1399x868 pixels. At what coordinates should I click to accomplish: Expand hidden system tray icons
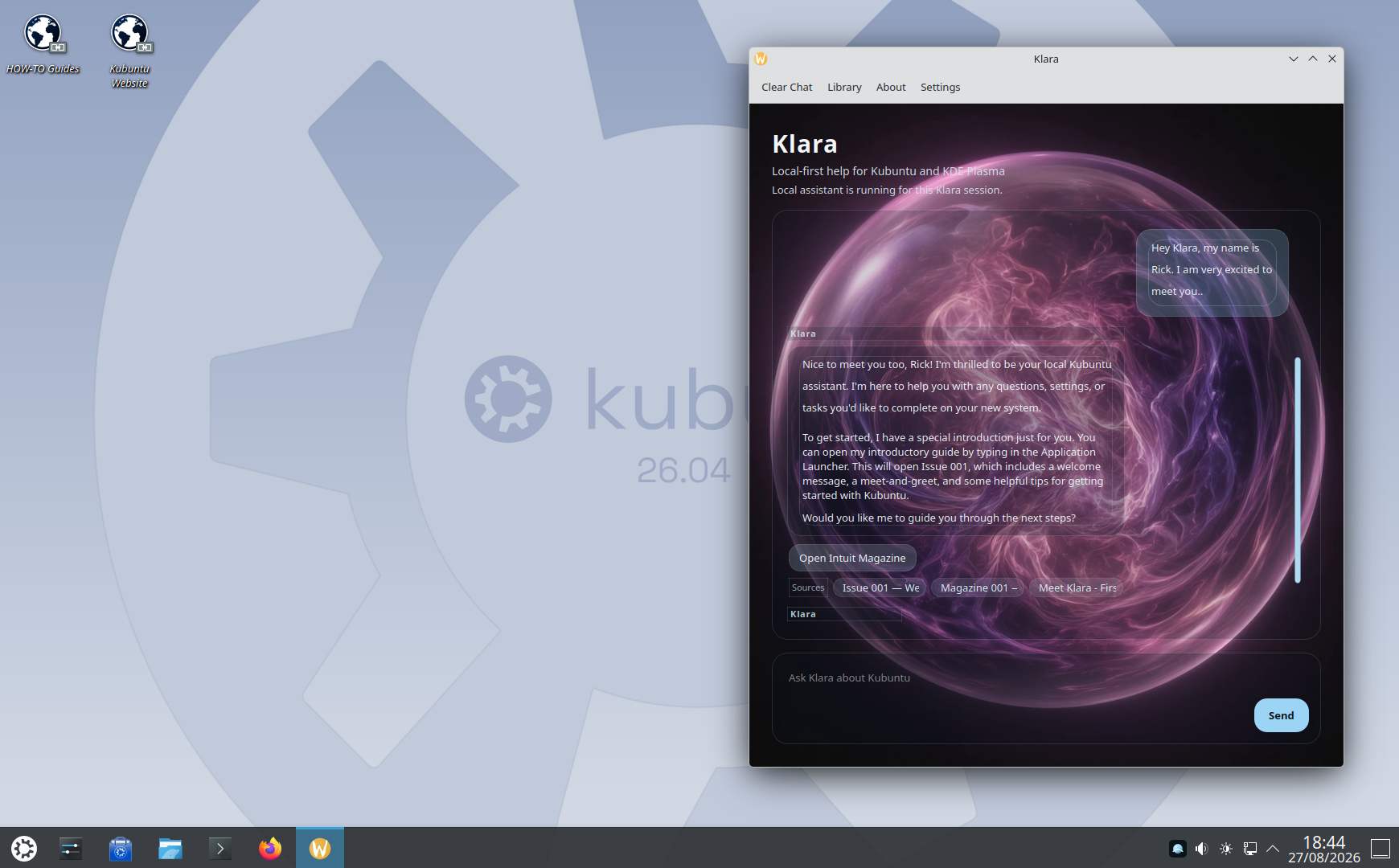(x=1273, y=849)
